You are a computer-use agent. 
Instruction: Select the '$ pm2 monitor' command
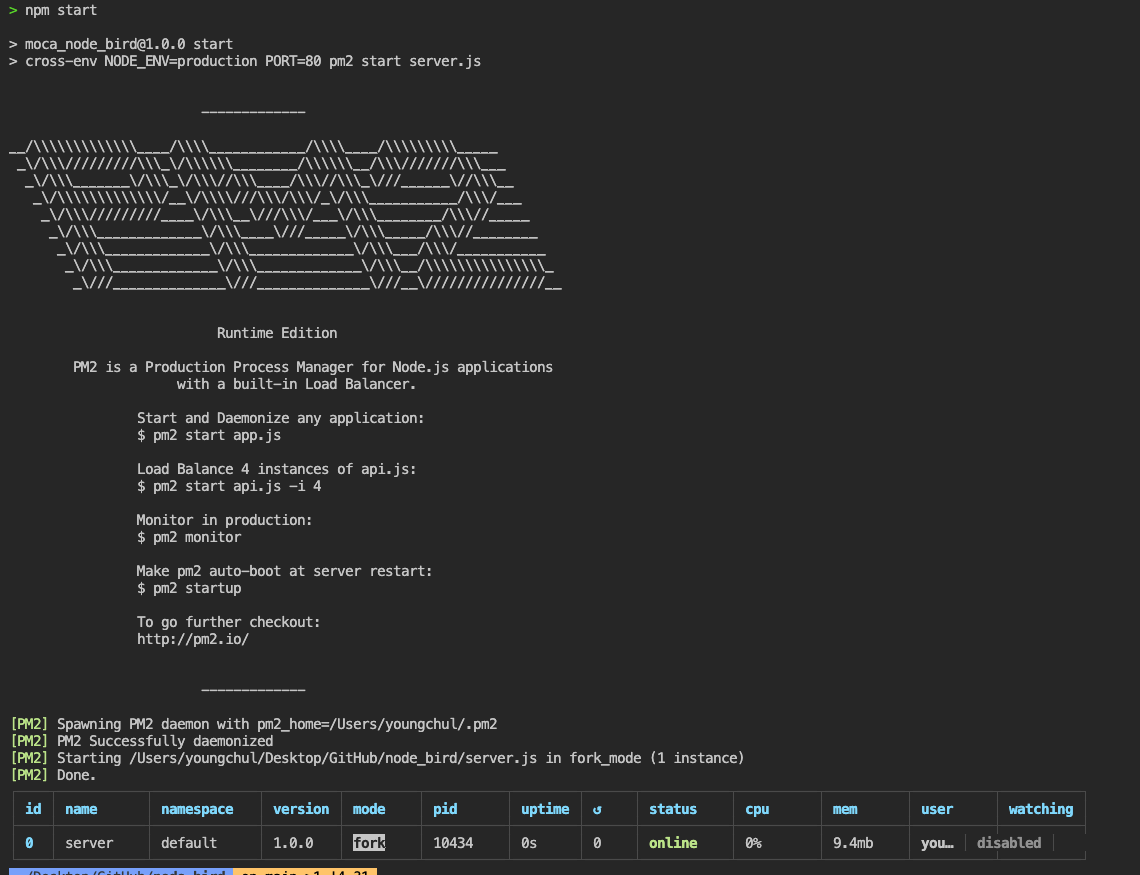click(x=189, y=538)
